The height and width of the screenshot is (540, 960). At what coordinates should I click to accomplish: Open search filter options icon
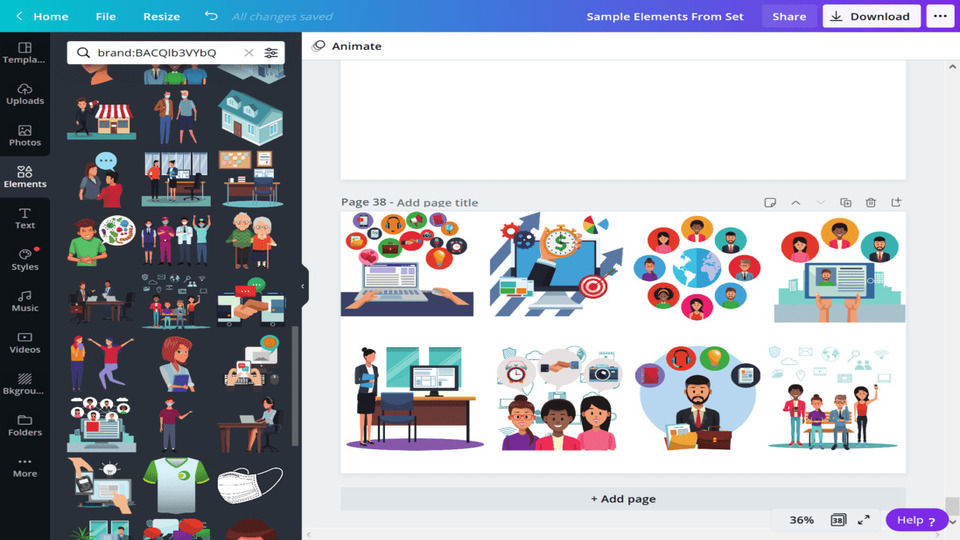click(271, 53)
